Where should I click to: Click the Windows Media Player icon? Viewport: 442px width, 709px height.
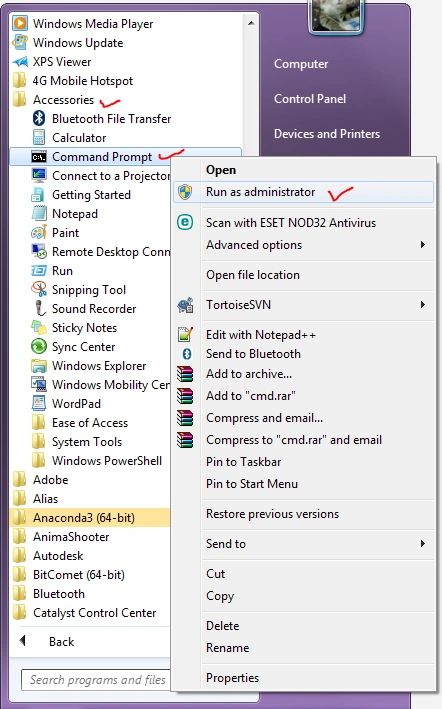(x=20, y=24)
